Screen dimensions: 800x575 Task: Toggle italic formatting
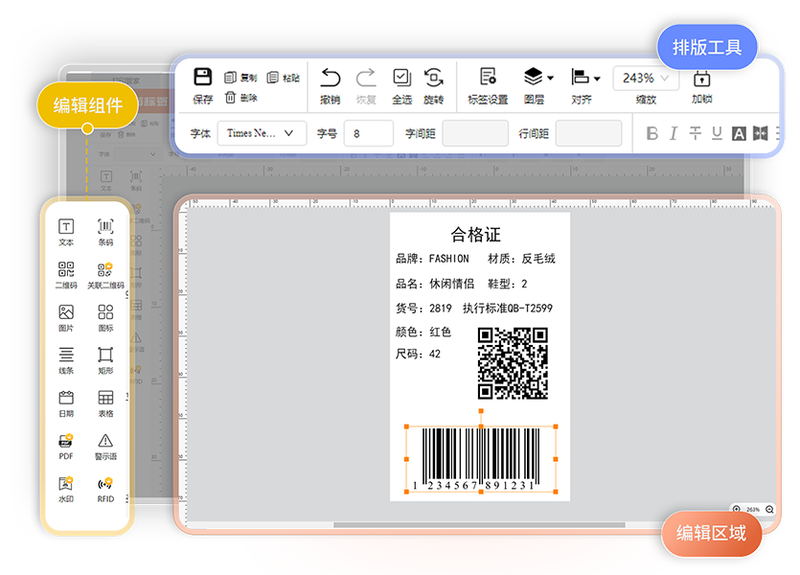(x=673, y=134)
